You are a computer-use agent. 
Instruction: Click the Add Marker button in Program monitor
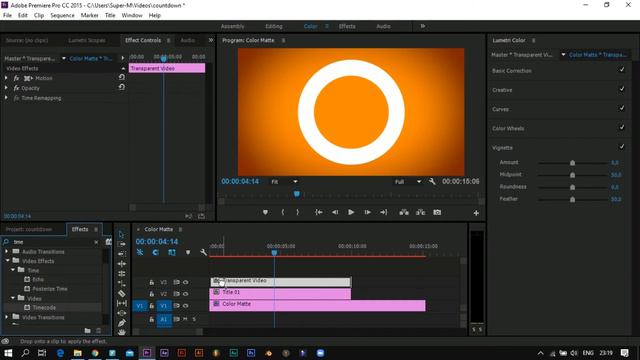click(x=265, y=212)
